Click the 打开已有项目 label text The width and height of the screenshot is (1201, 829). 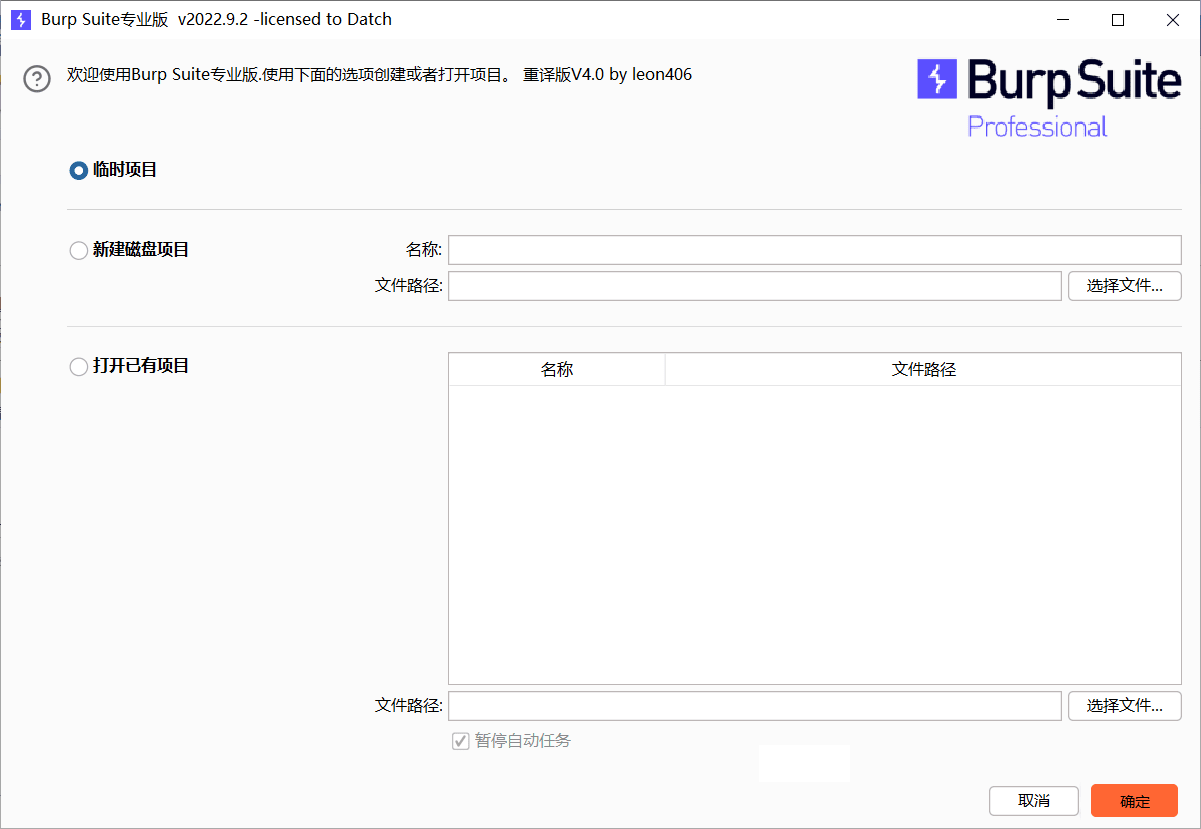coord(141,366)
